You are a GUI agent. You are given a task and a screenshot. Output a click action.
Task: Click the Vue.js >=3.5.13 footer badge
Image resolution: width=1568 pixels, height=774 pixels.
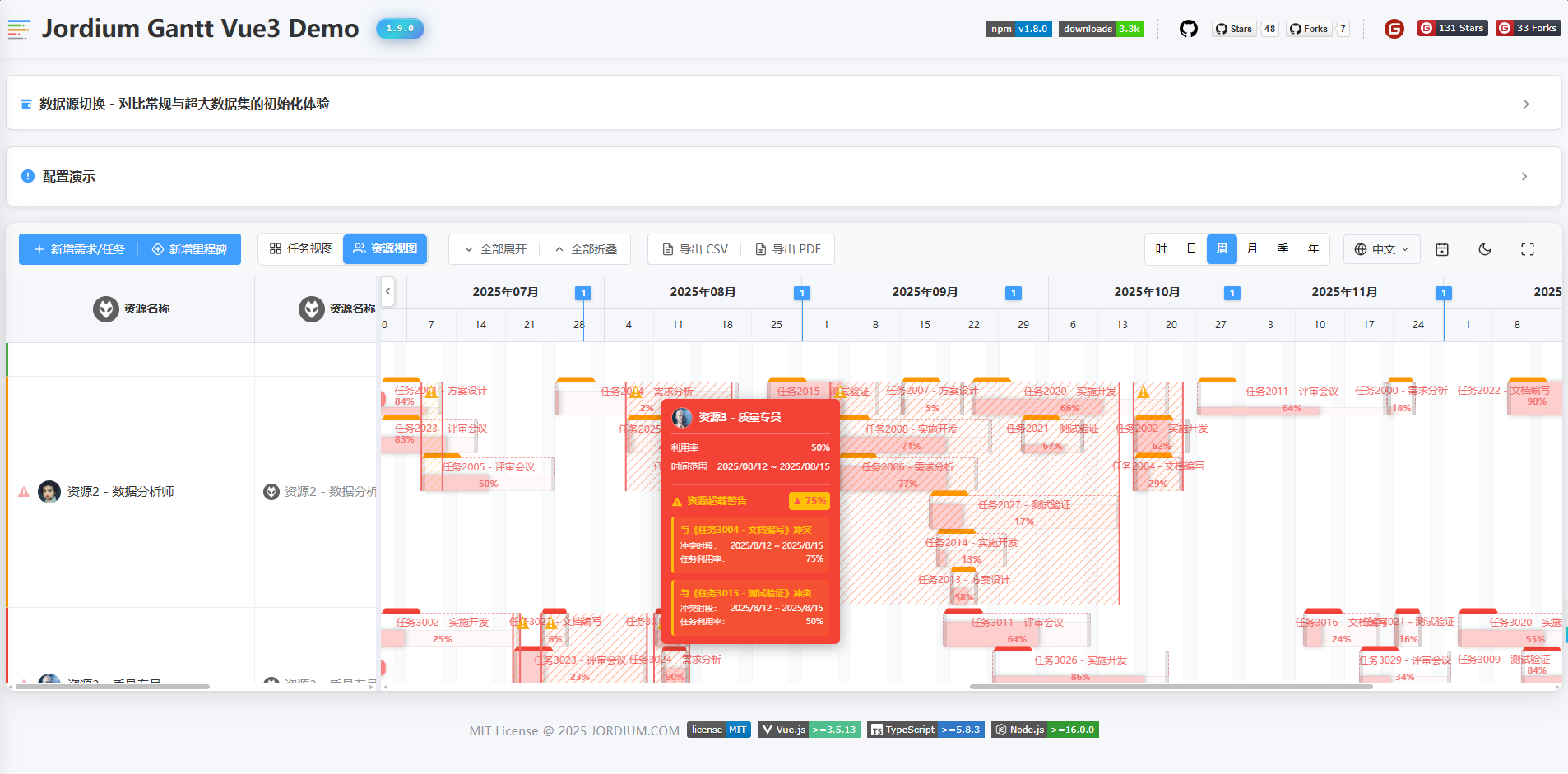pos(809,730)
